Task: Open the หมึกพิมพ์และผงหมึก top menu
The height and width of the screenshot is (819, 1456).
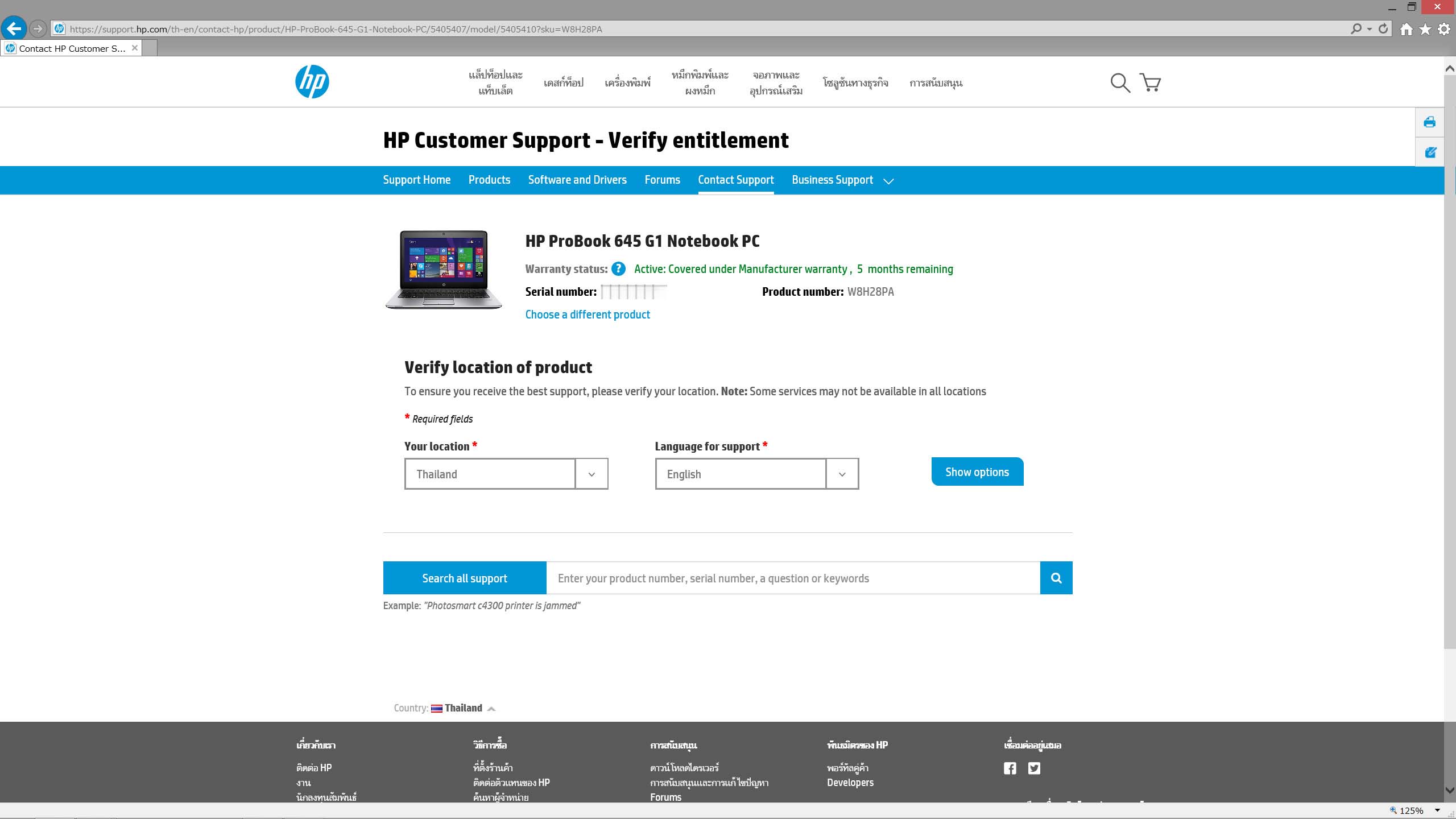Action: click(x=700, y=82)
